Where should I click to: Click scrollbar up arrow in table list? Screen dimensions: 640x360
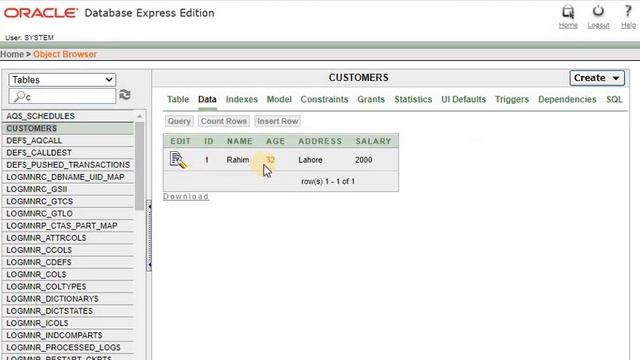pos(140,116)
